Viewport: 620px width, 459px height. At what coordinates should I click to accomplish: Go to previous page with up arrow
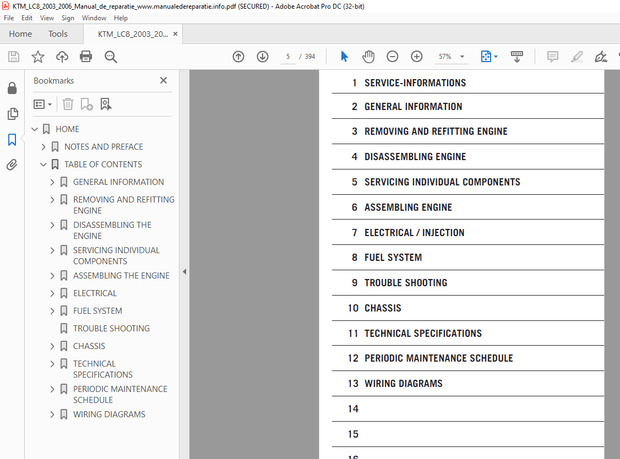tap(238, 57)
